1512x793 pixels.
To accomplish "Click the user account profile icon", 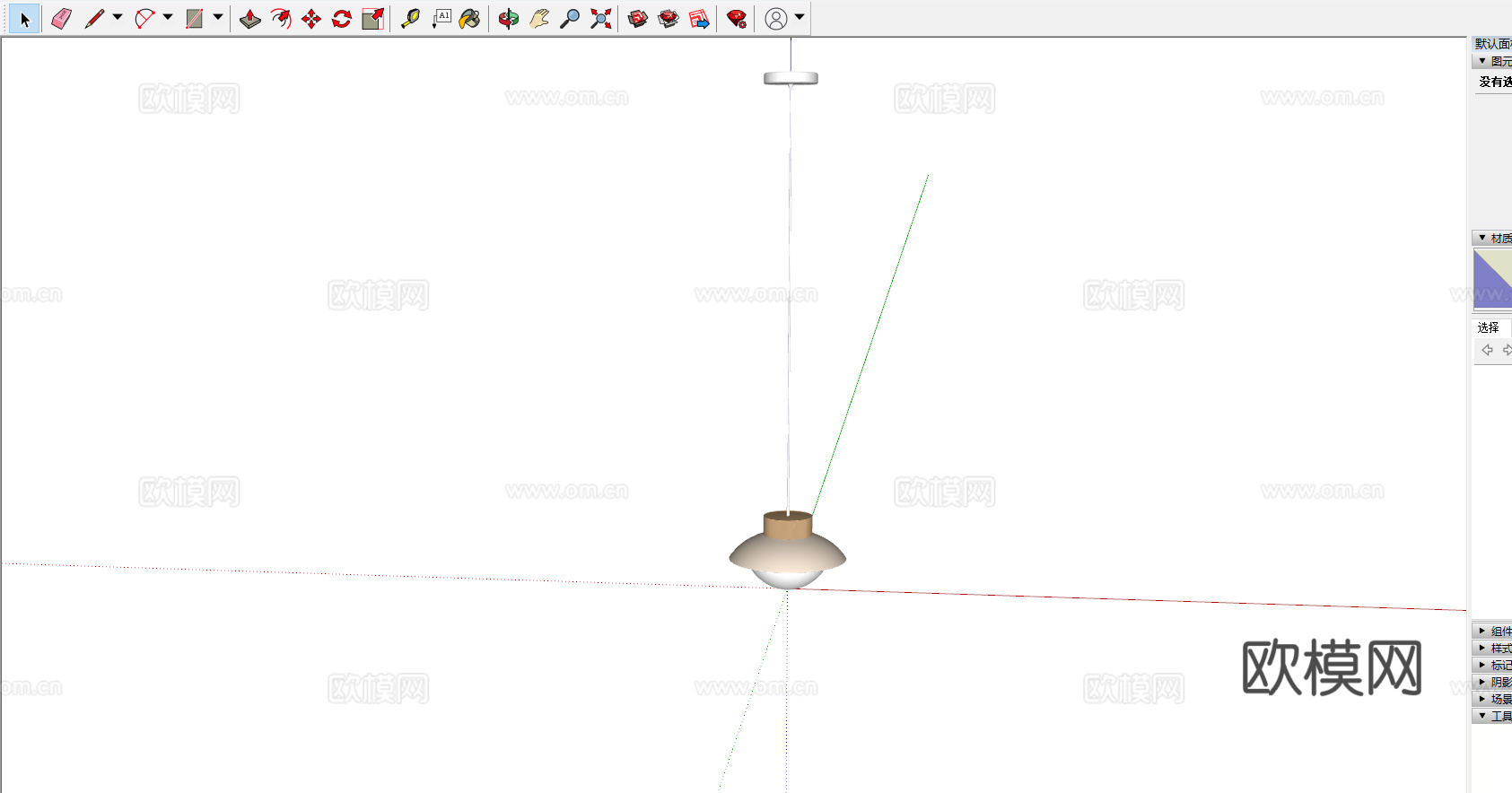I will (x=776, y=19).
